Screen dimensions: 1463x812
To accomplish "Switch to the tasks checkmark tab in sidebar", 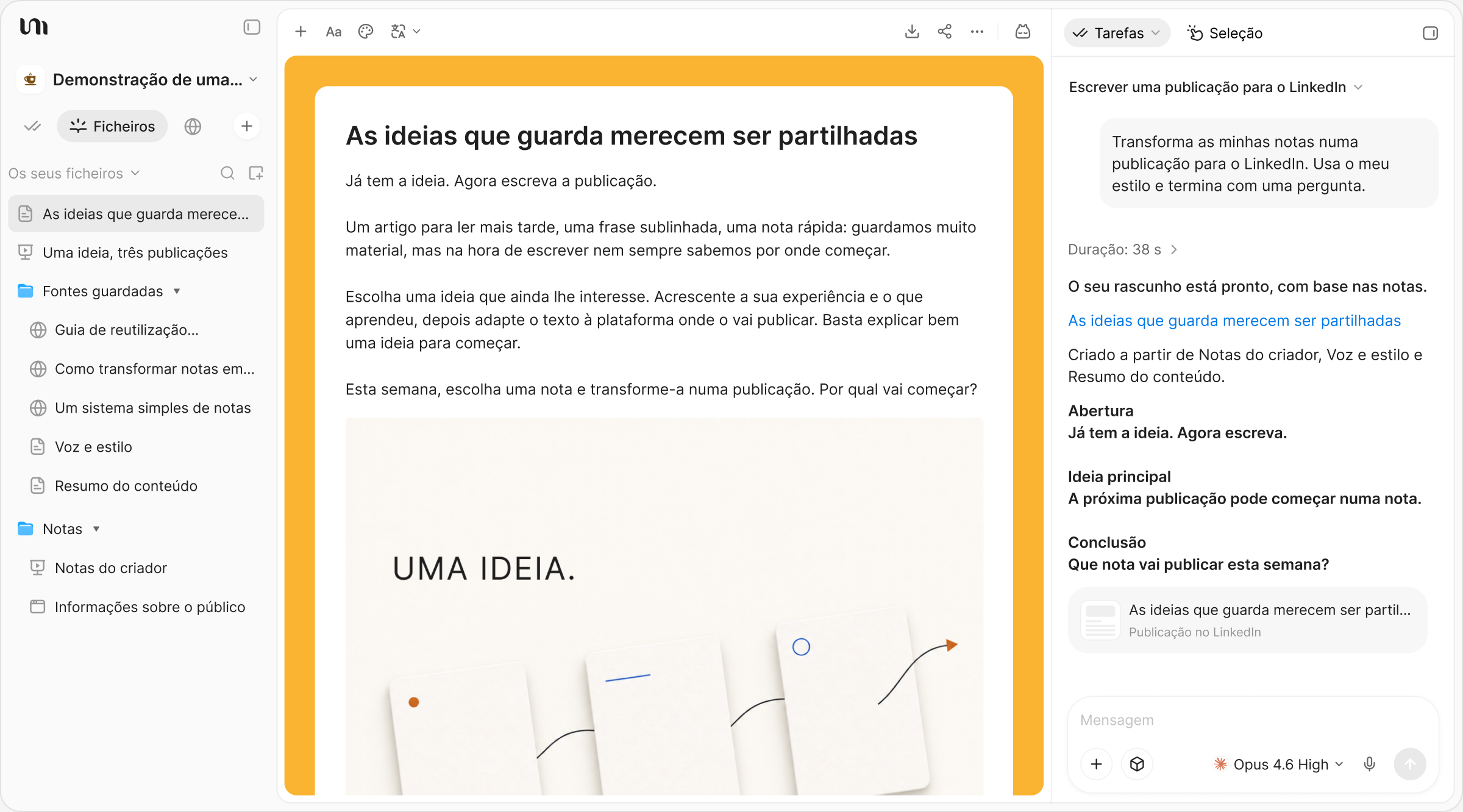I will tap(32, 126).
